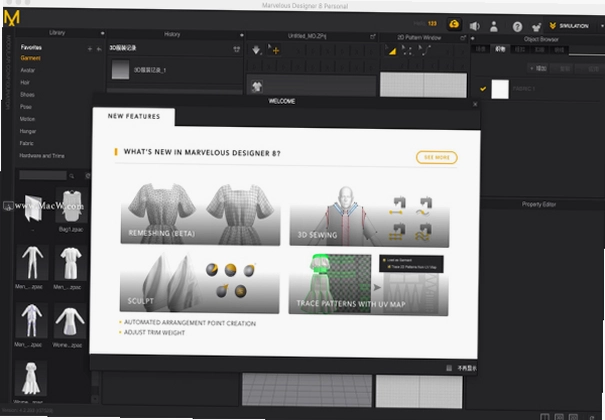
Task: Click the back arrow beside Favorites
Action: pyautogui.click(x=99, y=49)
